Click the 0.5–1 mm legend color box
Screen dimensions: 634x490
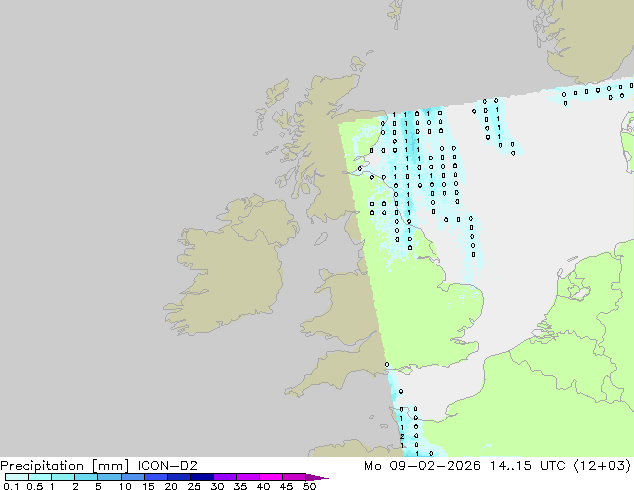pyautogui.click(x=40, y=477)
